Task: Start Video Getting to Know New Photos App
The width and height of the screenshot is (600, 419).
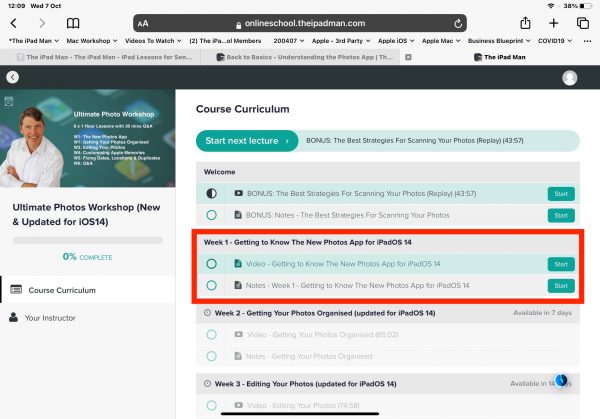Action: coord(561,264)
